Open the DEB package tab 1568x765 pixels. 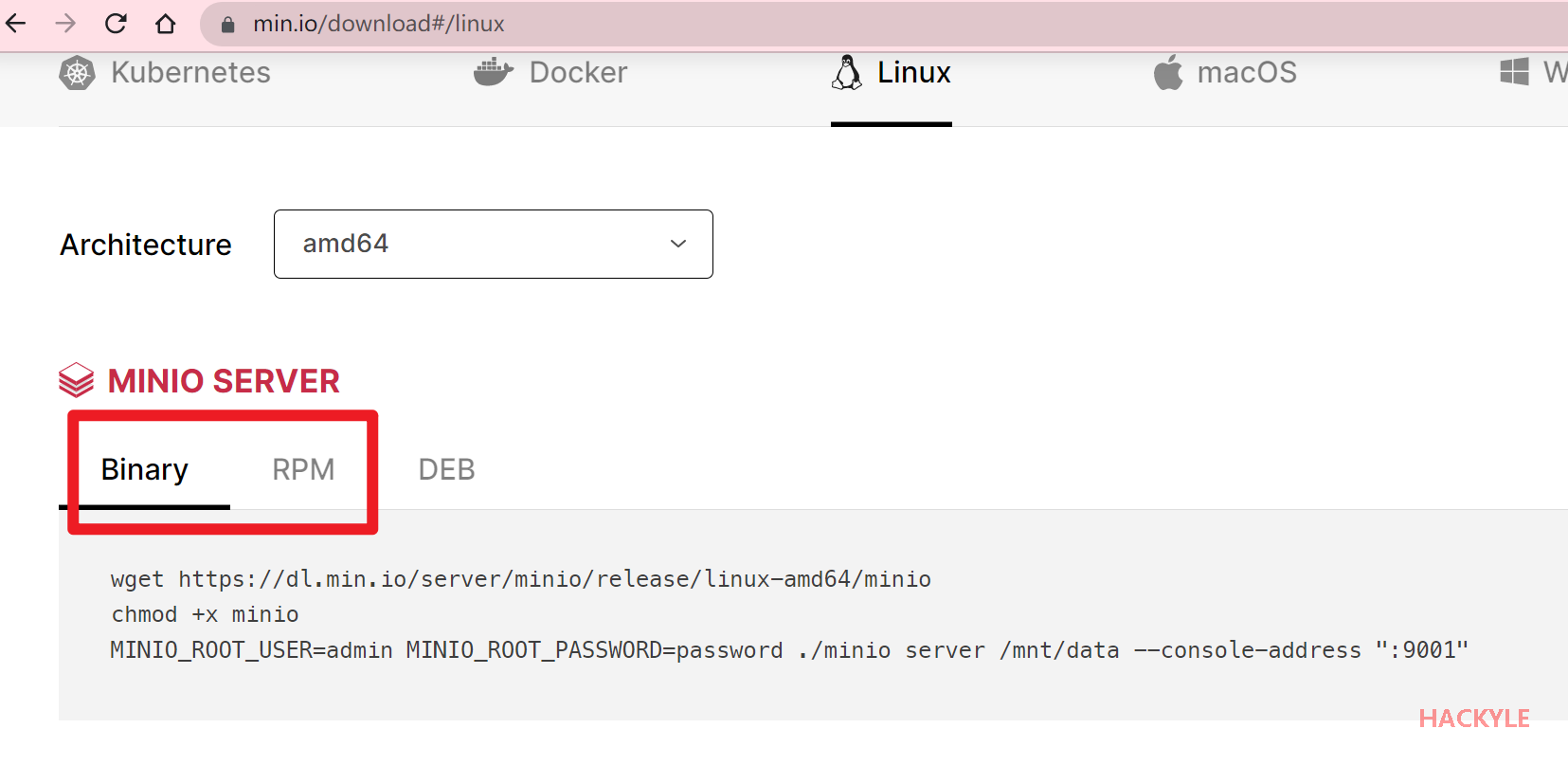[x=446, y=469]
